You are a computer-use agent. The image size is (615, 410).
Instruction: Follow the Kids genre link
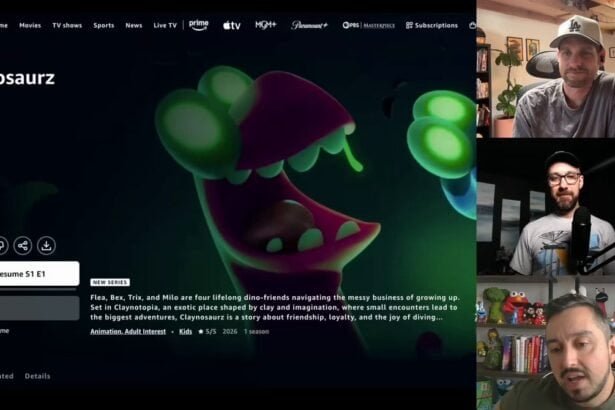[x=186, y=332]
